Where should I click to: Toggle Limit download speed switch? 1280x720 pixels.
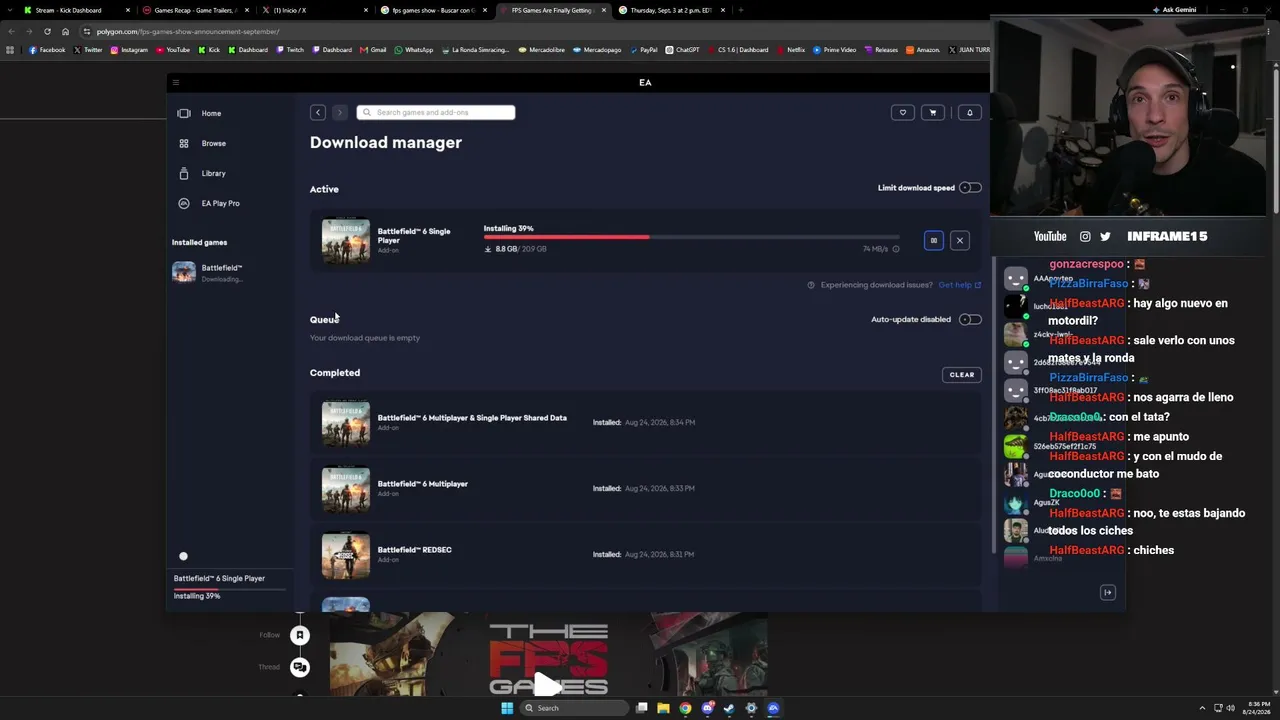coord(970,188)
